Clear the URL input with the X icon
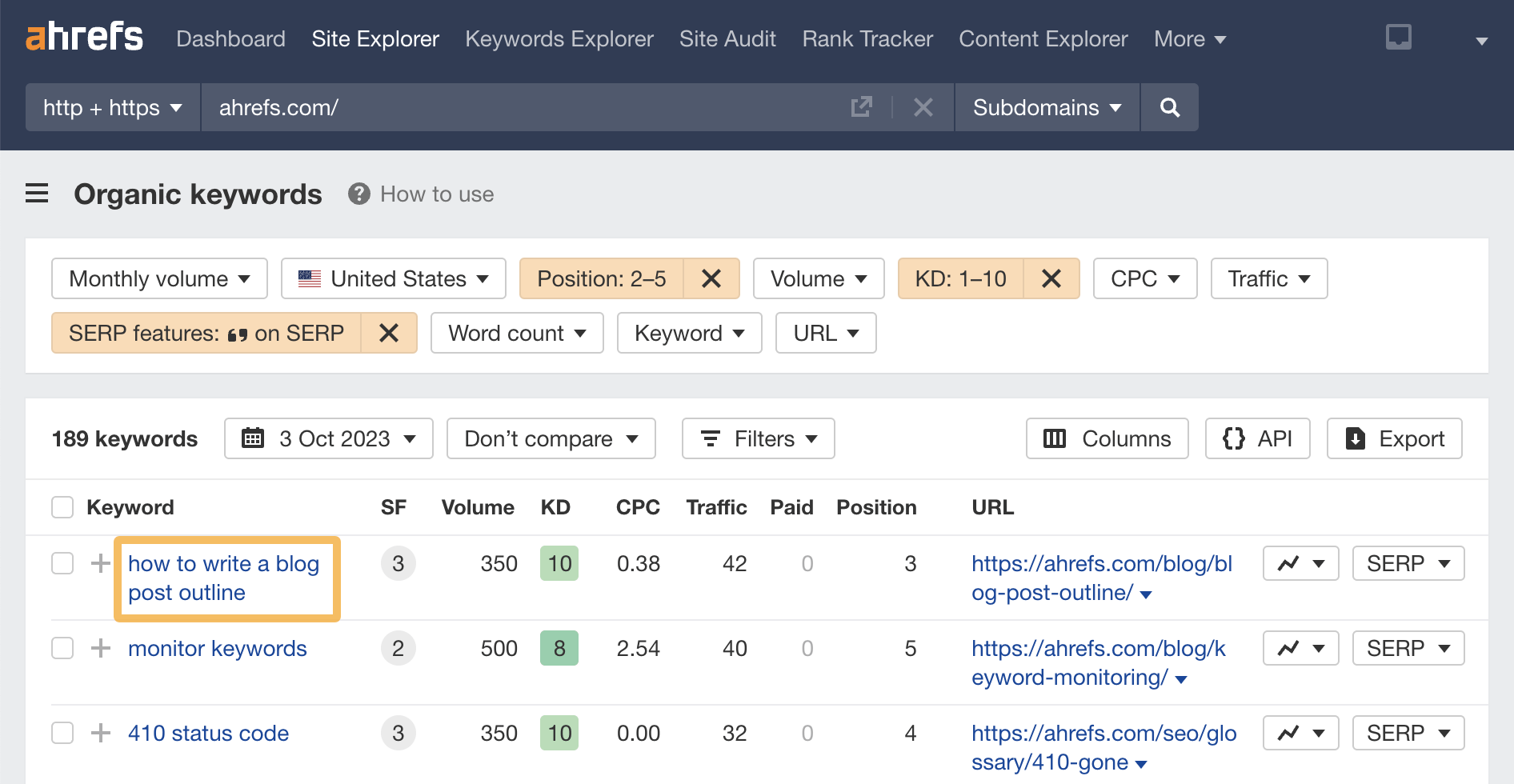The width and height of the screenshot is (1514, 784). point(923,106)
